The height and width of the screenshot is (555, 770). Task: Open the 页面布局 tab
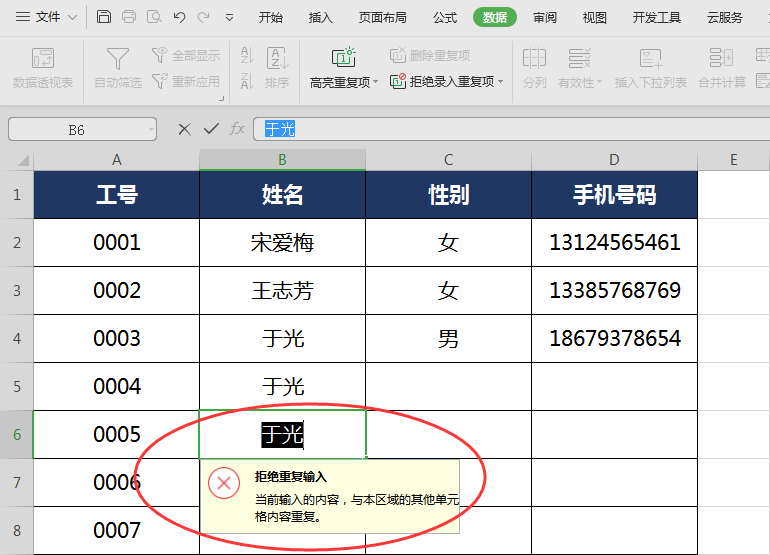click(x=383, y=18)
